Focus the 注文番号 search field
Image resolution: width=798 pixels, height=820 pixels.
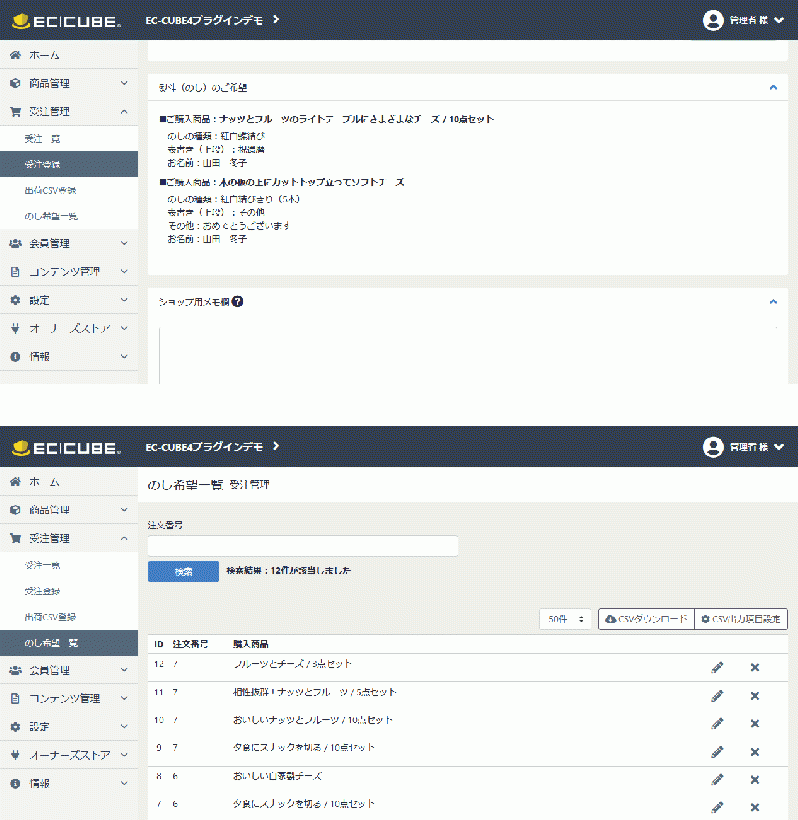[x=303, y=546]
